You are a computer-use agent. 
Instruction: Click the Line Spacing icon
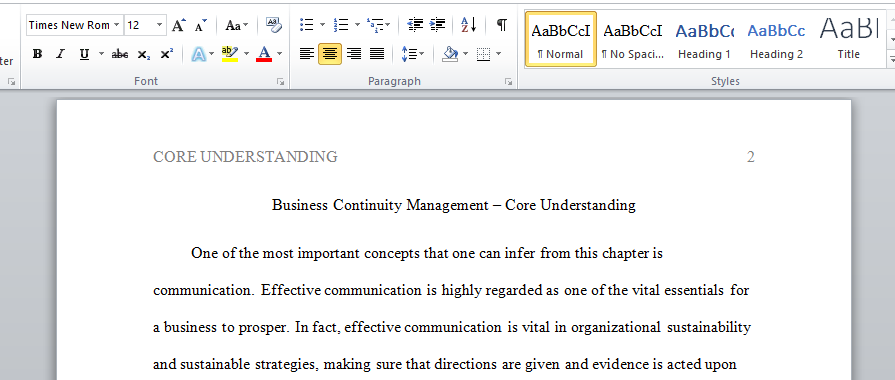coord(409,54)
